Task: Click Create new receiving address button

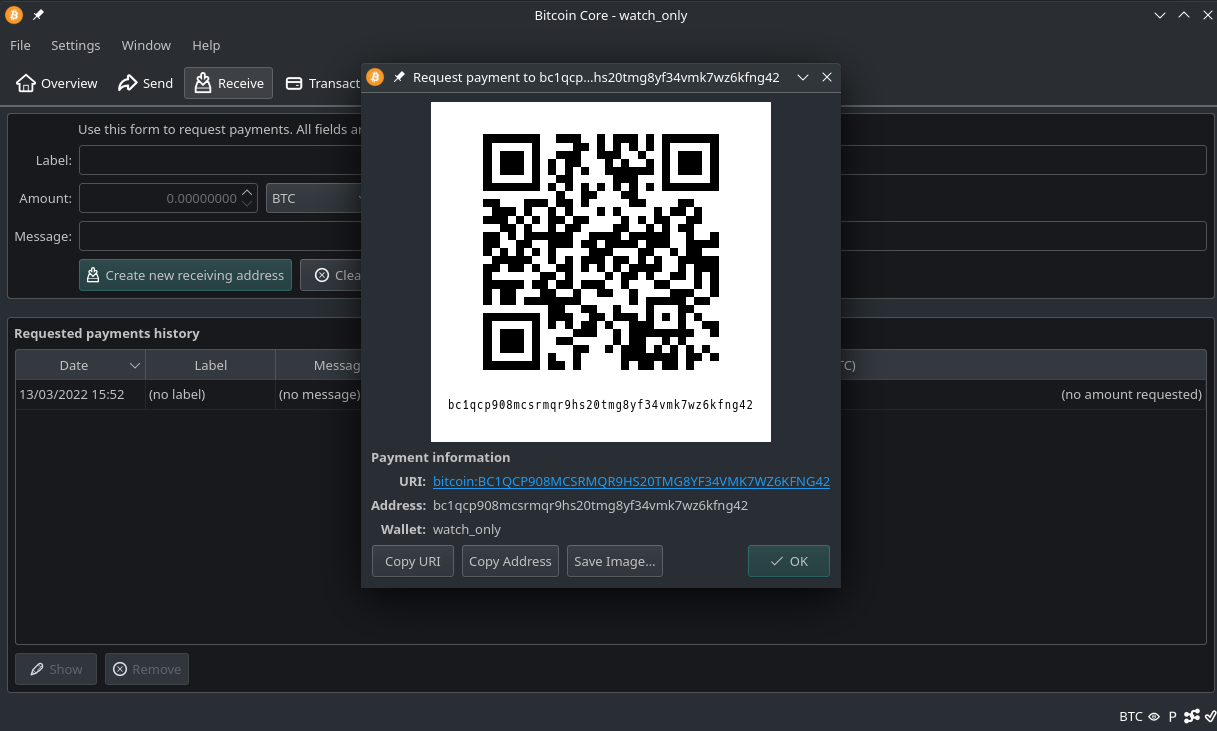Action: [185, 275]
